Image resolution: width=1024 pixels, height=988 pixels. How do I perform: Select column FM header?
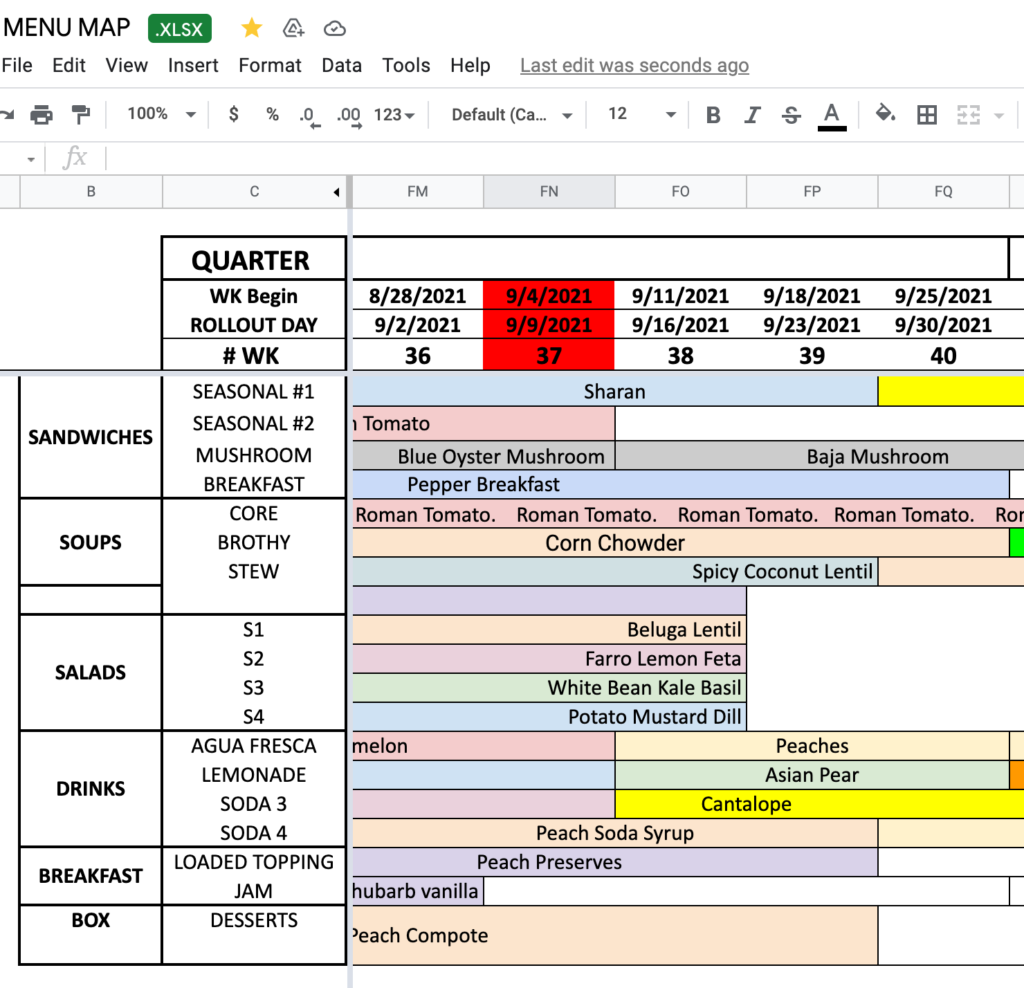pos(417,191)
